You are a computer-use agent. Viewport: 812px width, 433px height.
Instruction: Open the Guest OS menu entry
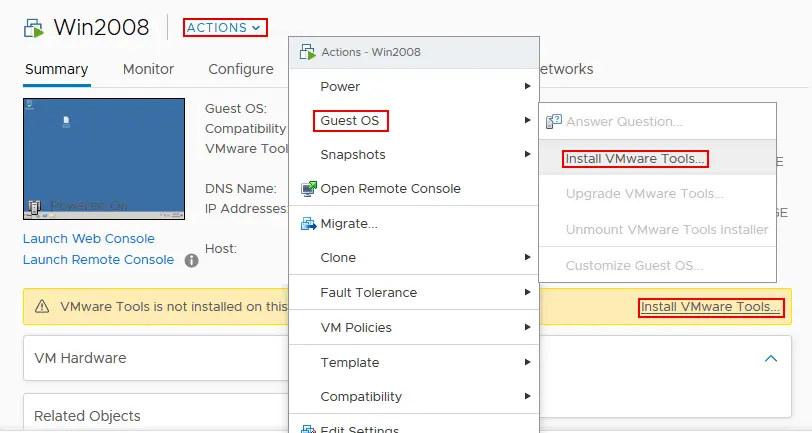[x=414, y=121]
